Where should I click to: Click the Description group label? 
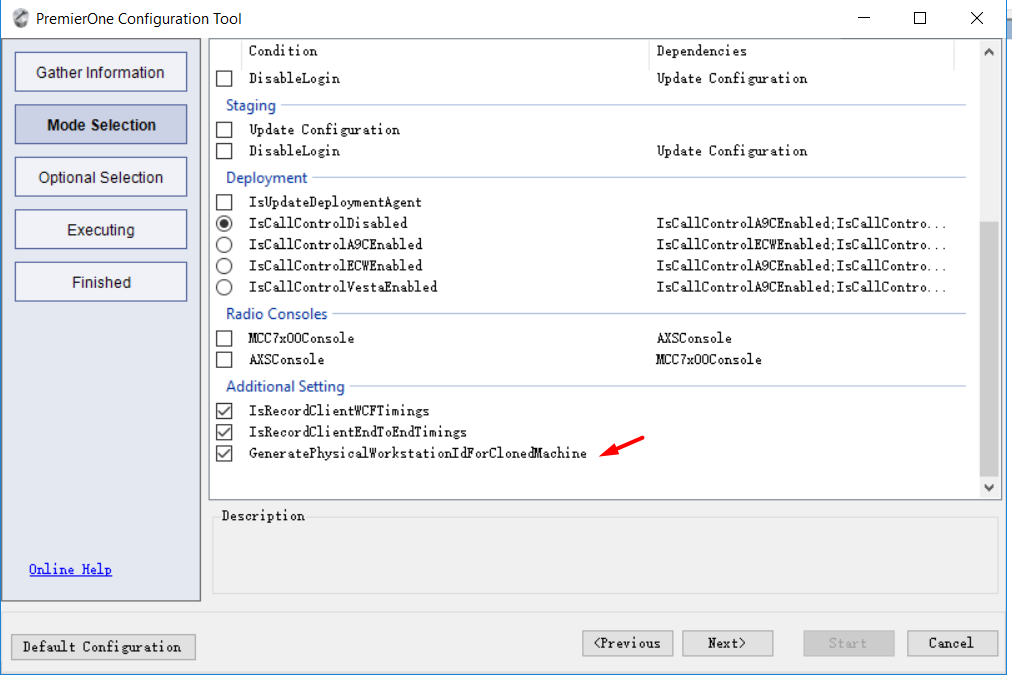(263, 516)
